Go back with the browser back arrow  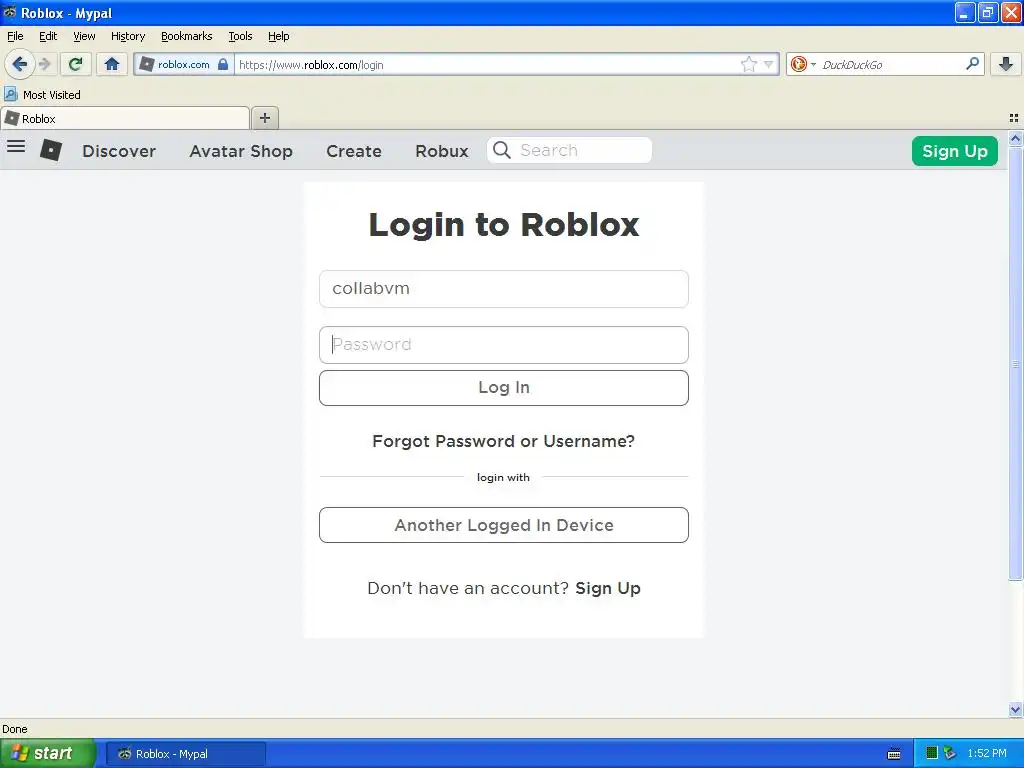coord(19,64)
